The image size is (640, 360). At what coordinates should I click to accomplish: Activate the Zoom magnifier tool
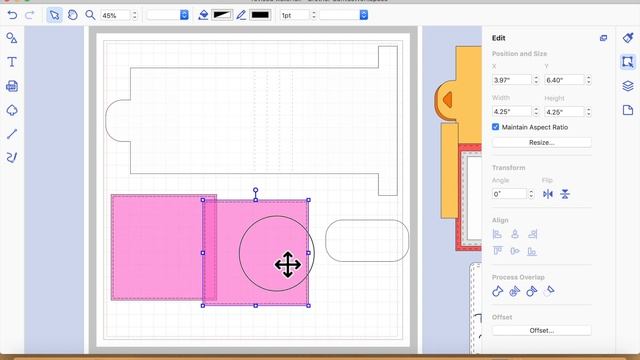pyautogui.click(x=90, y=15)
